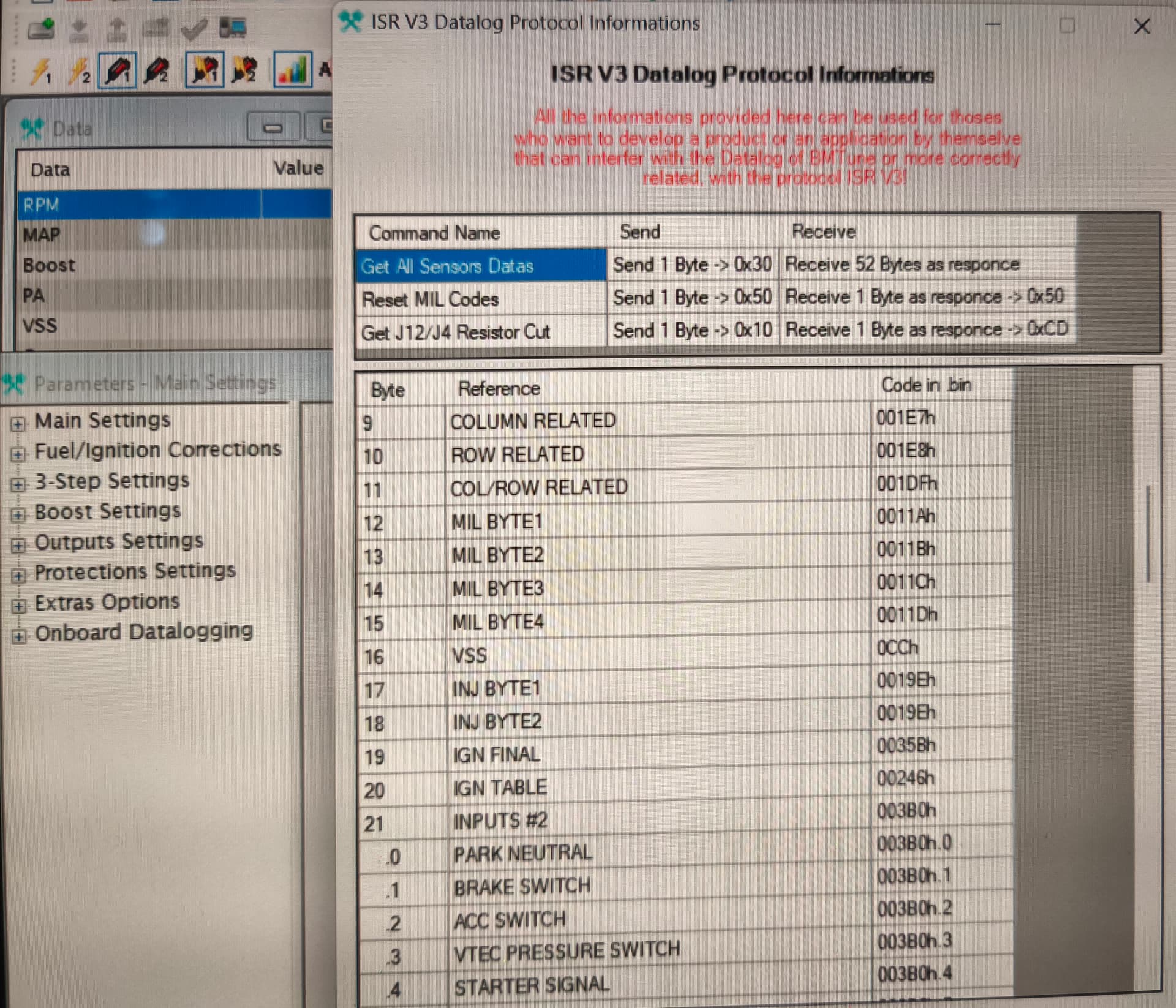
Task: Click the Protections Settings tree label
Action: pos(135,571)
